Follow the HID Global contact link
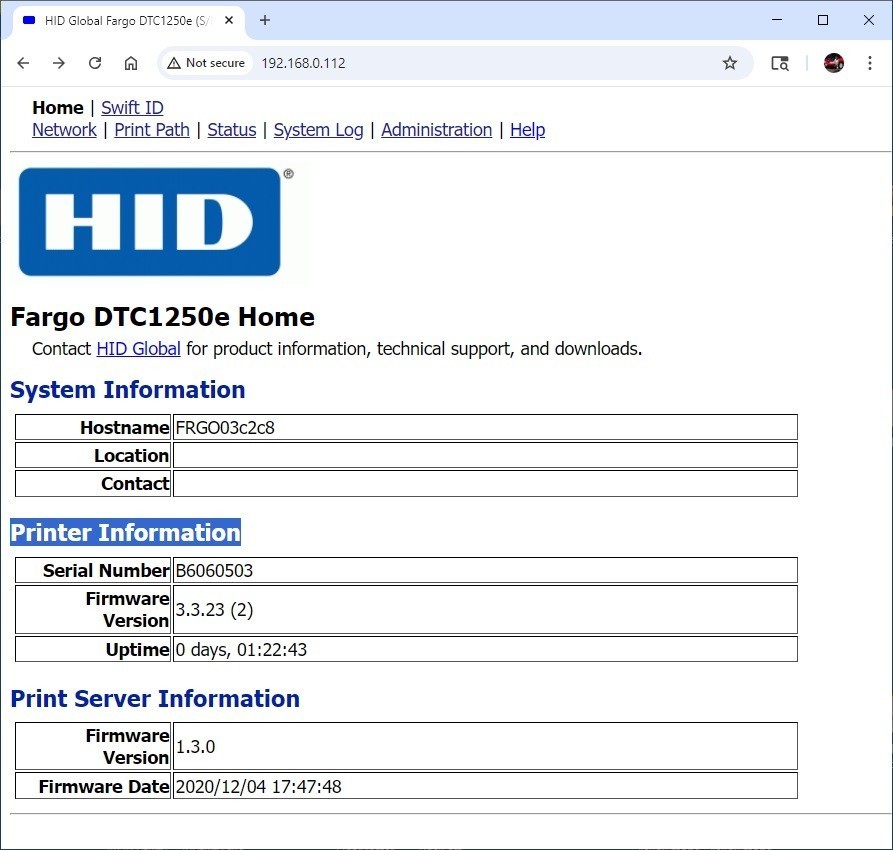893x850 pixels. tap(138, 349)
